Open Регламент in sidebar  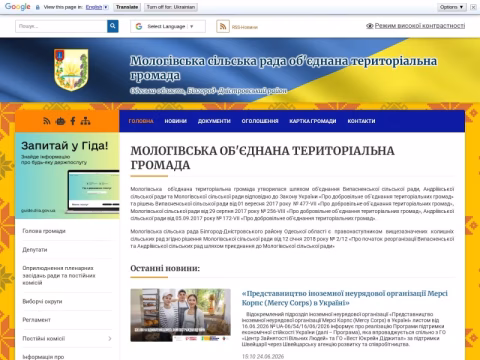[x=36, y=320]
